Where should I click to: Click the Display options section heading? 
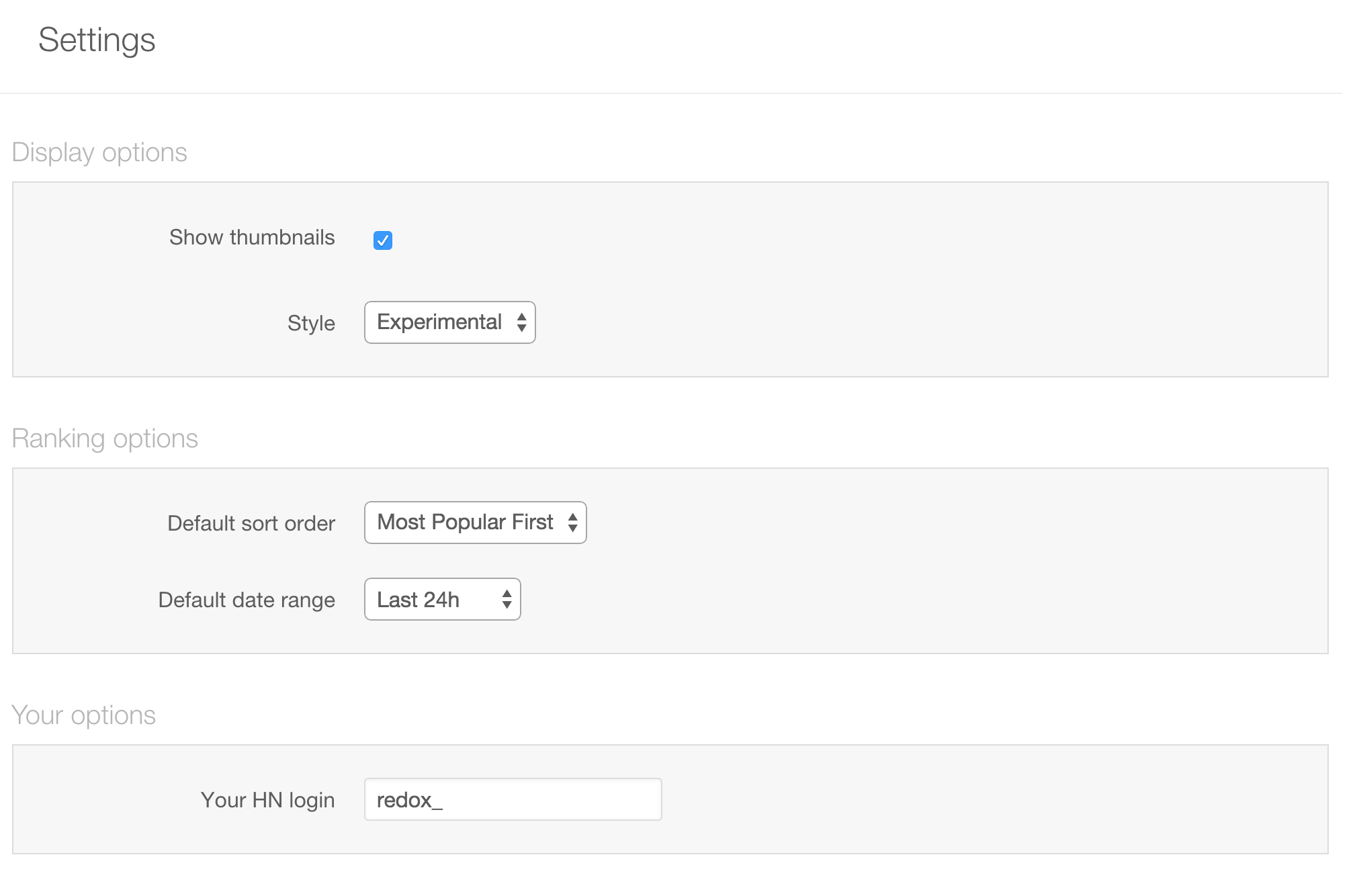(x=99, y=152)
